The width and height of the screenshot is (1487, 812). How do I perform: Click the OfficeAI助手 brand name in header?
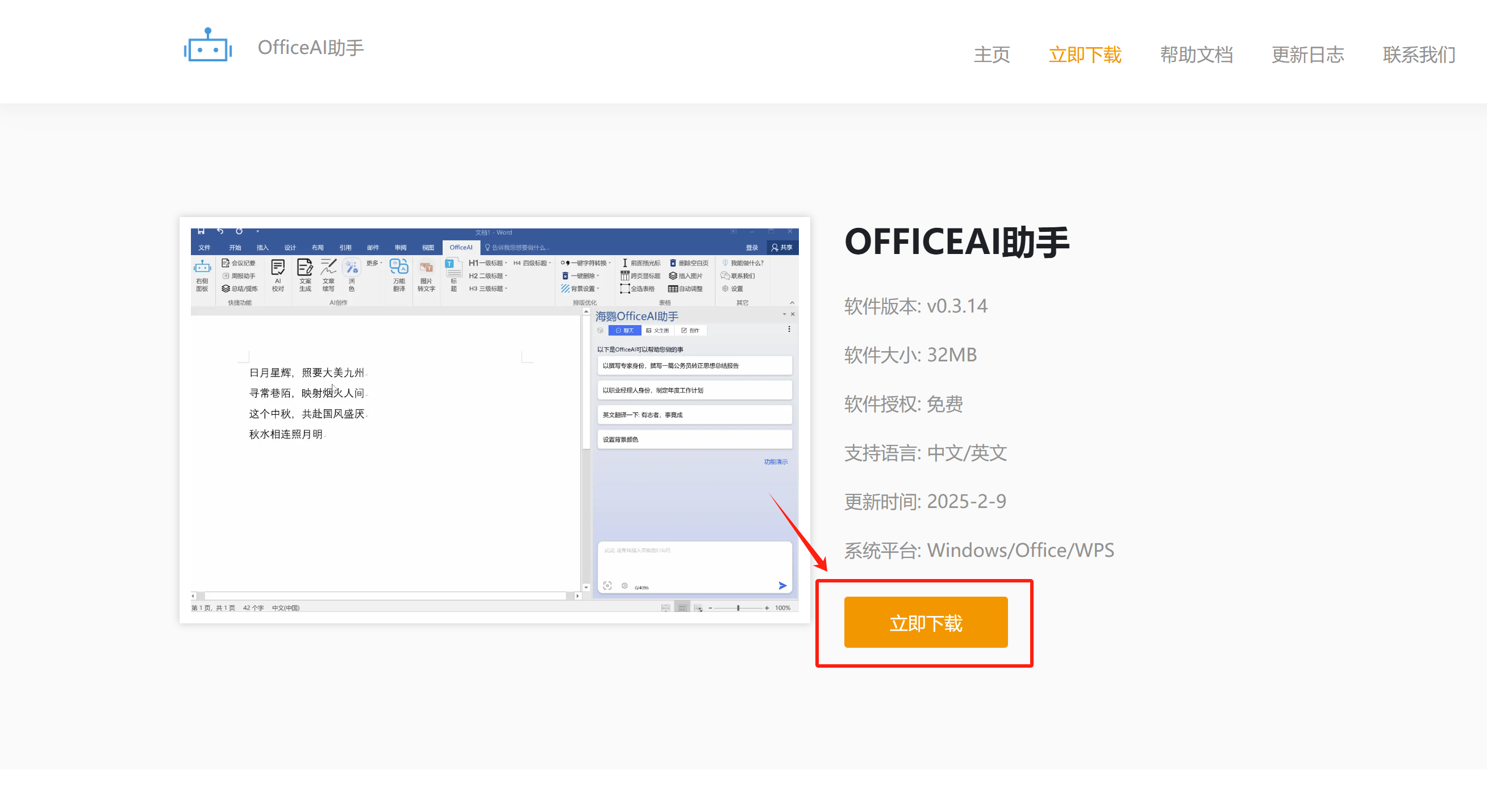(311, 47)
